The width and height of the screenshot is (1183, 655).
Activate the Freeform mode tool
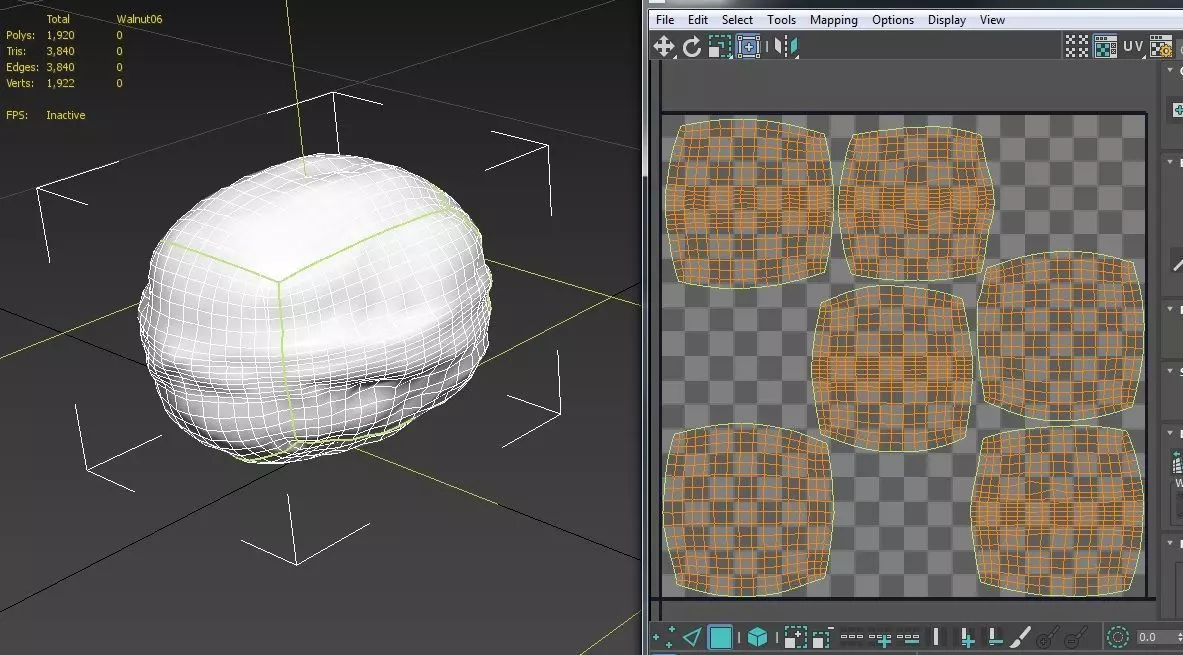pyautogui.click(x=748, y=47)
